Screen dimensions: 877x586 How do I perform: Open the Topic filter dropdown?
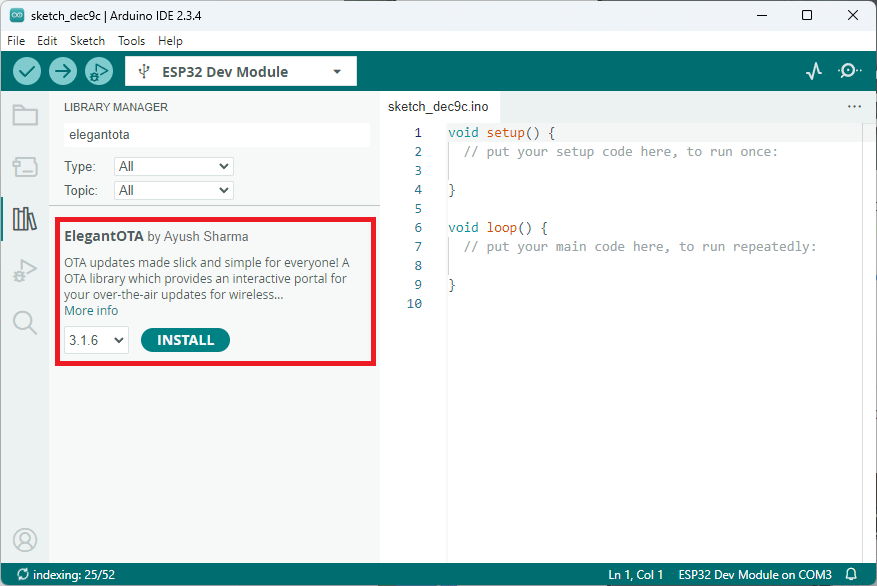173,190
